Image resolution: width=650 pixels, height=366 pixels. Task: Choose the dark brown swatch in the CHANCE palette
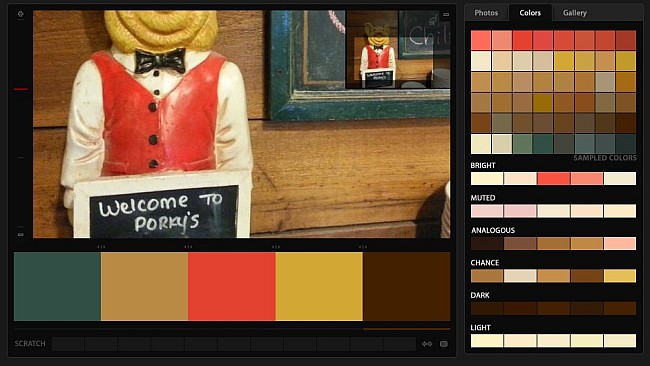(587, 276)
